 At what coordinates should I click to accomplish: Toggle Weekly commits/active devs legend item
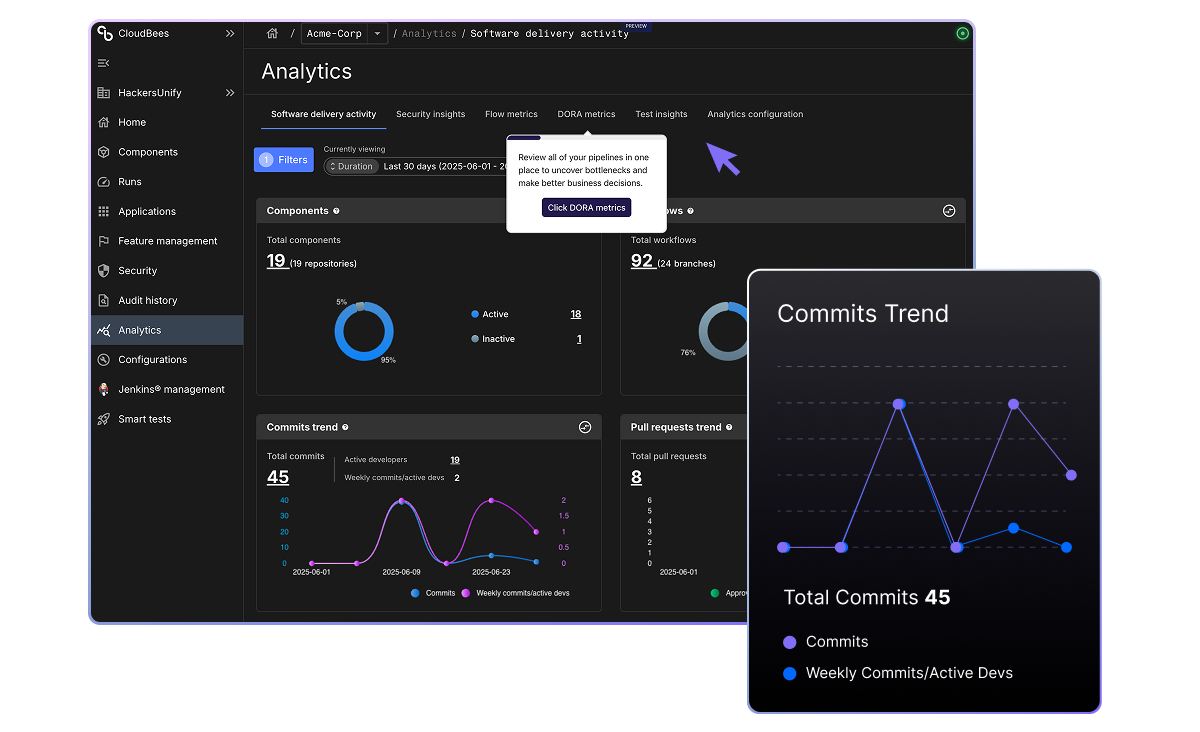point(515,593)
